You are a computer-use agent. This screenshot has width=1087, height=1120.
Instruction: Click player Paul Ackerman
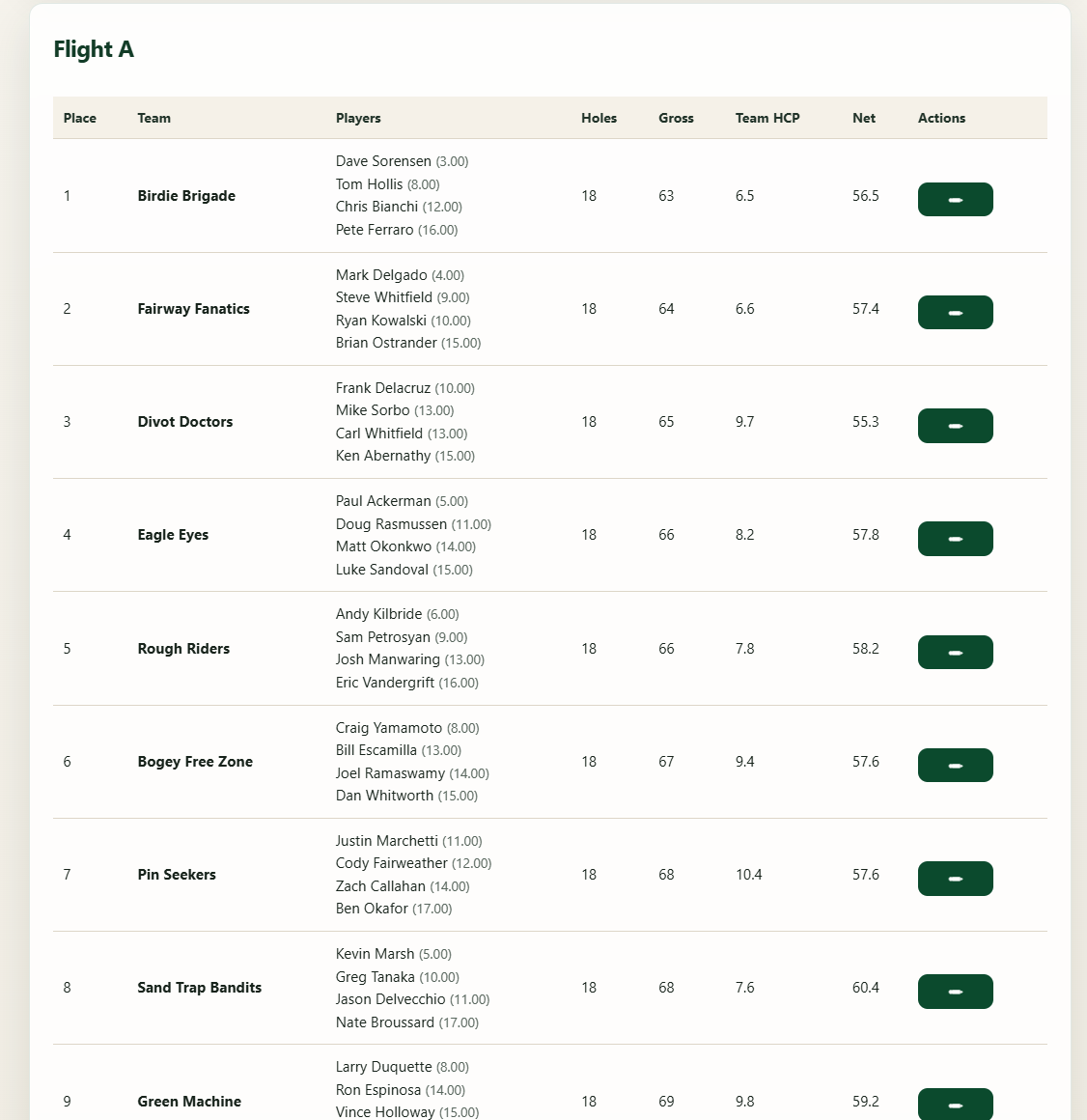click(383, 501)
